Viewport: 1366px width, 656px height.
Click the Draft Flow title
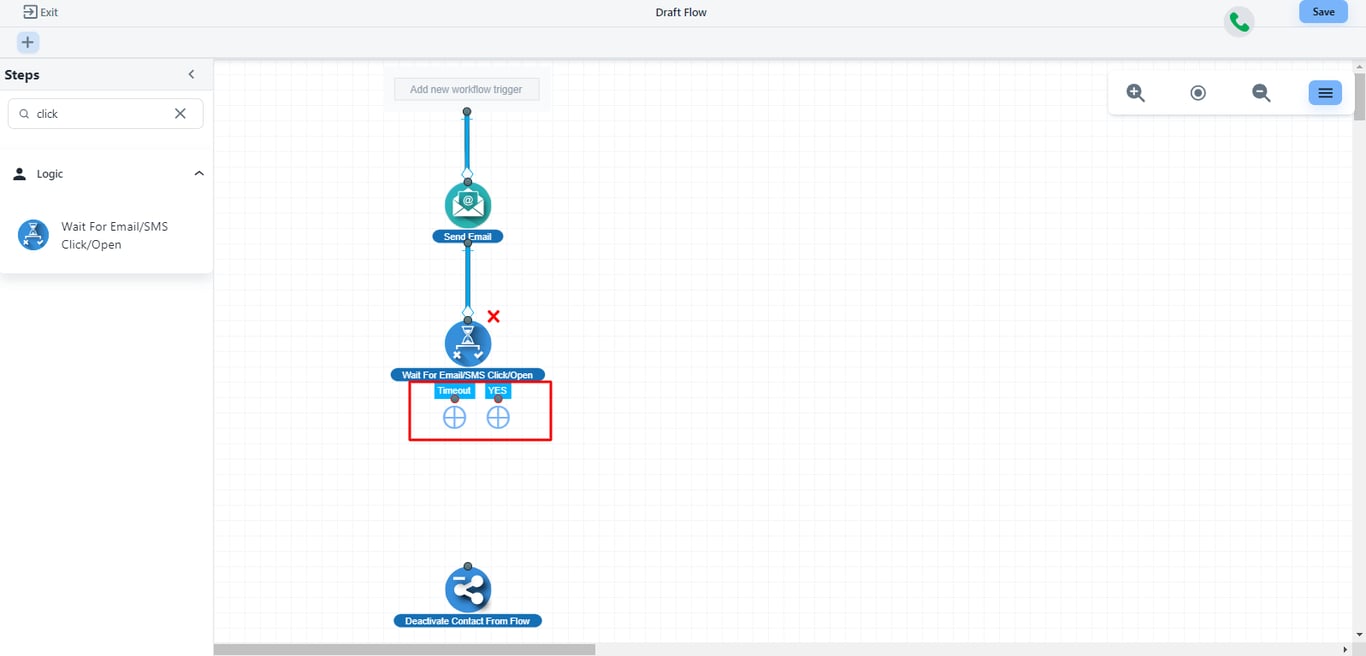[681, 13]
